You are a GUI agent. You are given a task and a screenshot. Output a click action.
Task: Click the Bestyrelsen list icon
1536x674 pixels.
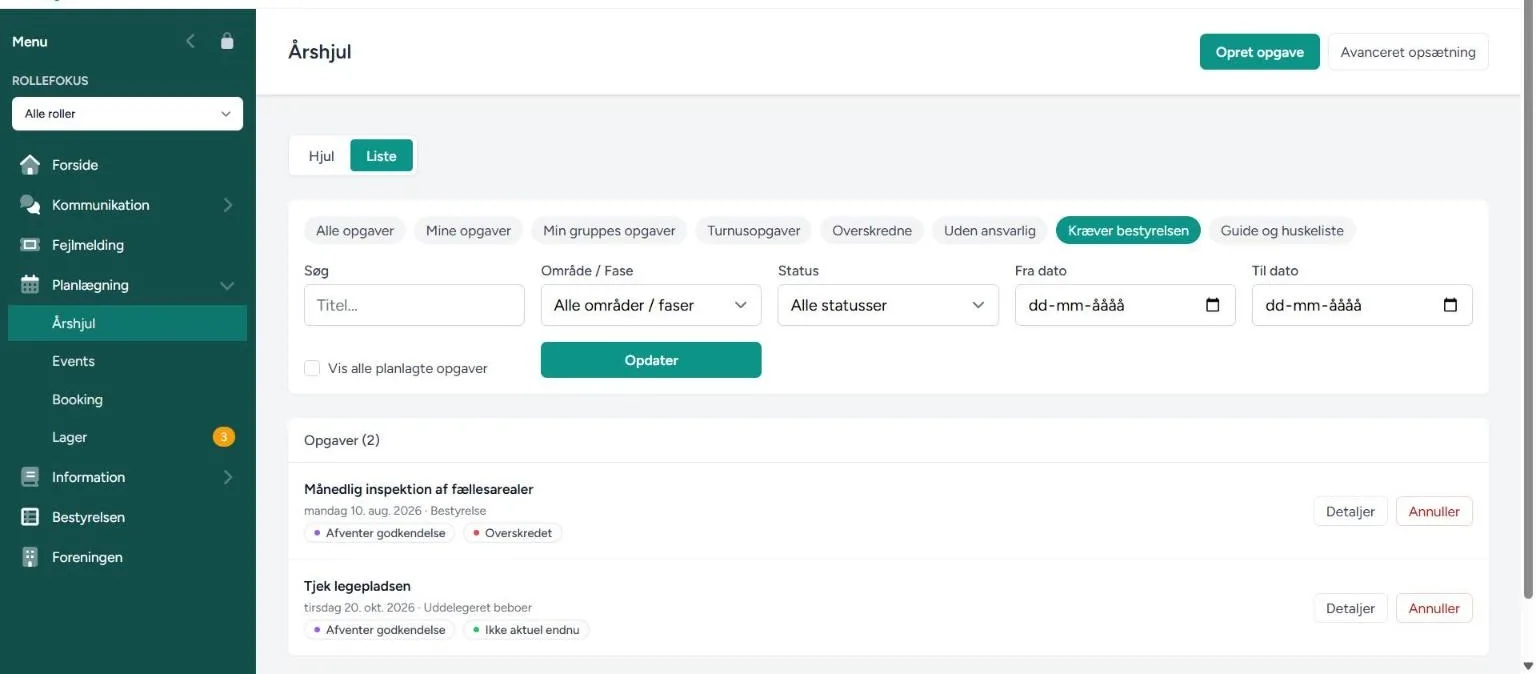point(30,517)
